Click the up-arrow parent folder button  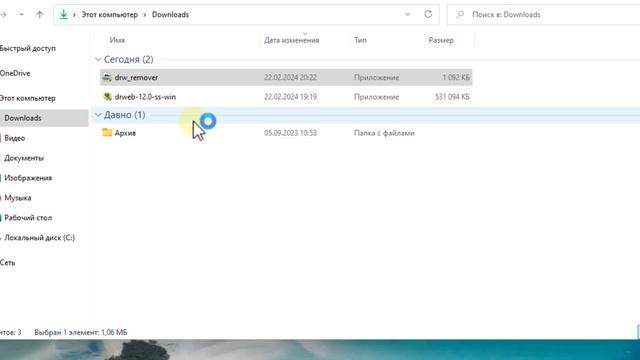[x=40, y=15]
